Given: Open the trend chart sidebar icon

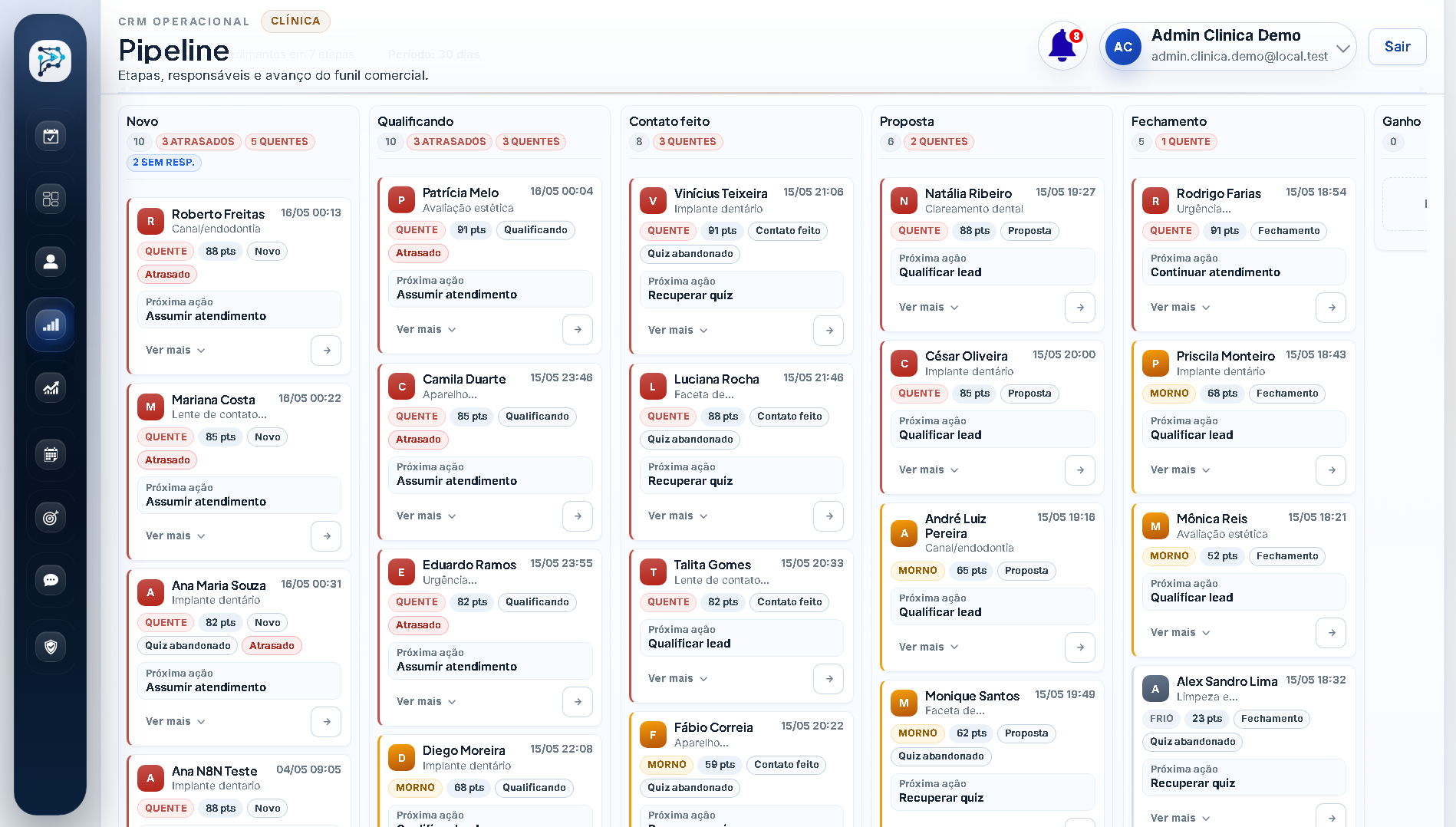Looking at the screenshot, I should (x=51, y=387).
